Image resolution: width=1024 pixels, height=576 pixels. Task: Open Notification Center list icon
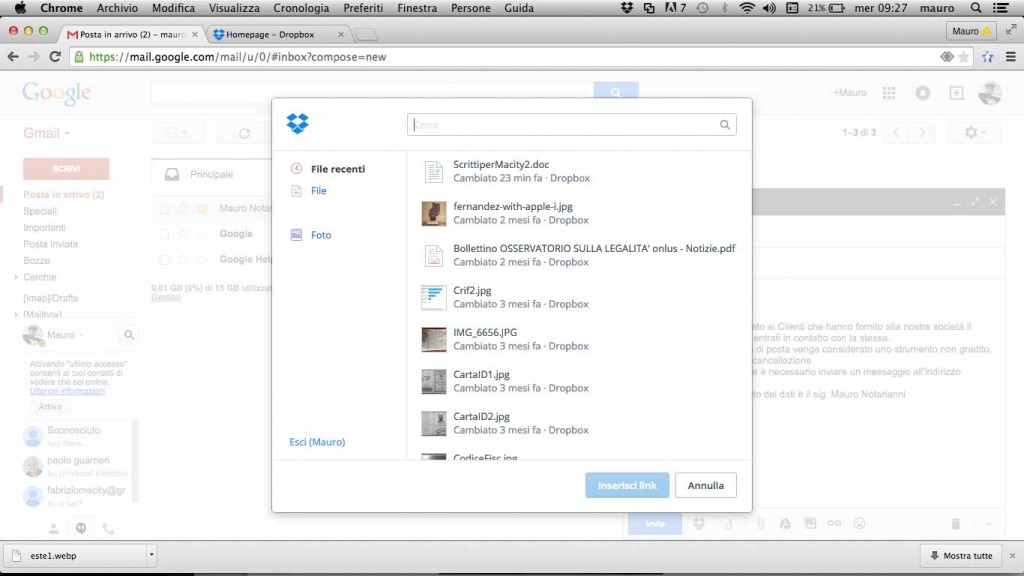click(x=1000, y=8)
